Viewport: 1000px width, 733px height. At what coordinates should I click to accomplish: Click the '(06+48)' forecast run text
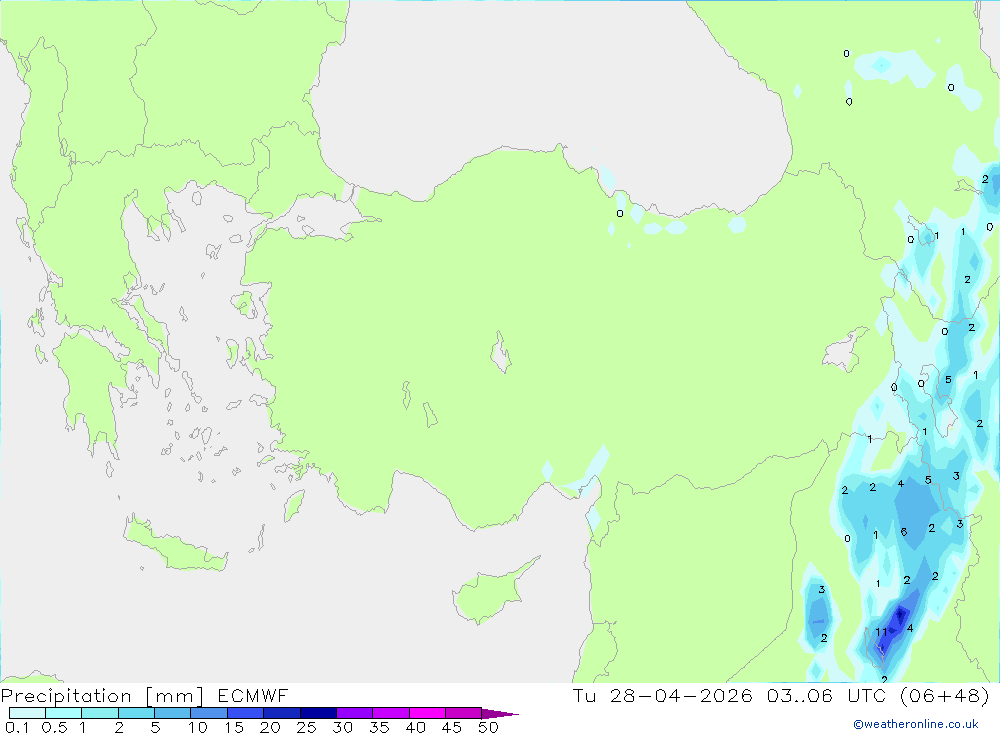[x=945, y=695]
